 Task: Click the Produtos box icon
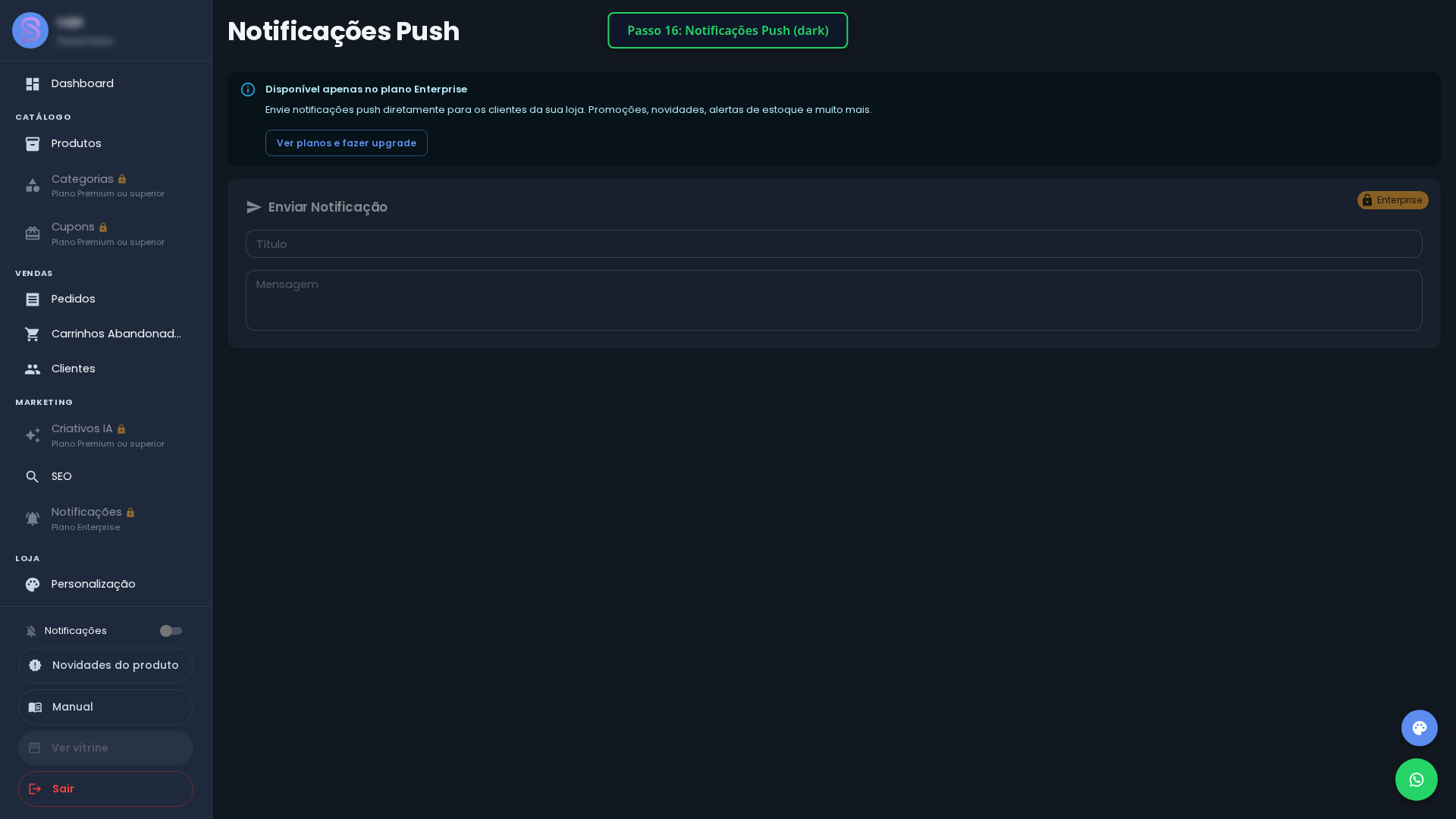[33, 144]
